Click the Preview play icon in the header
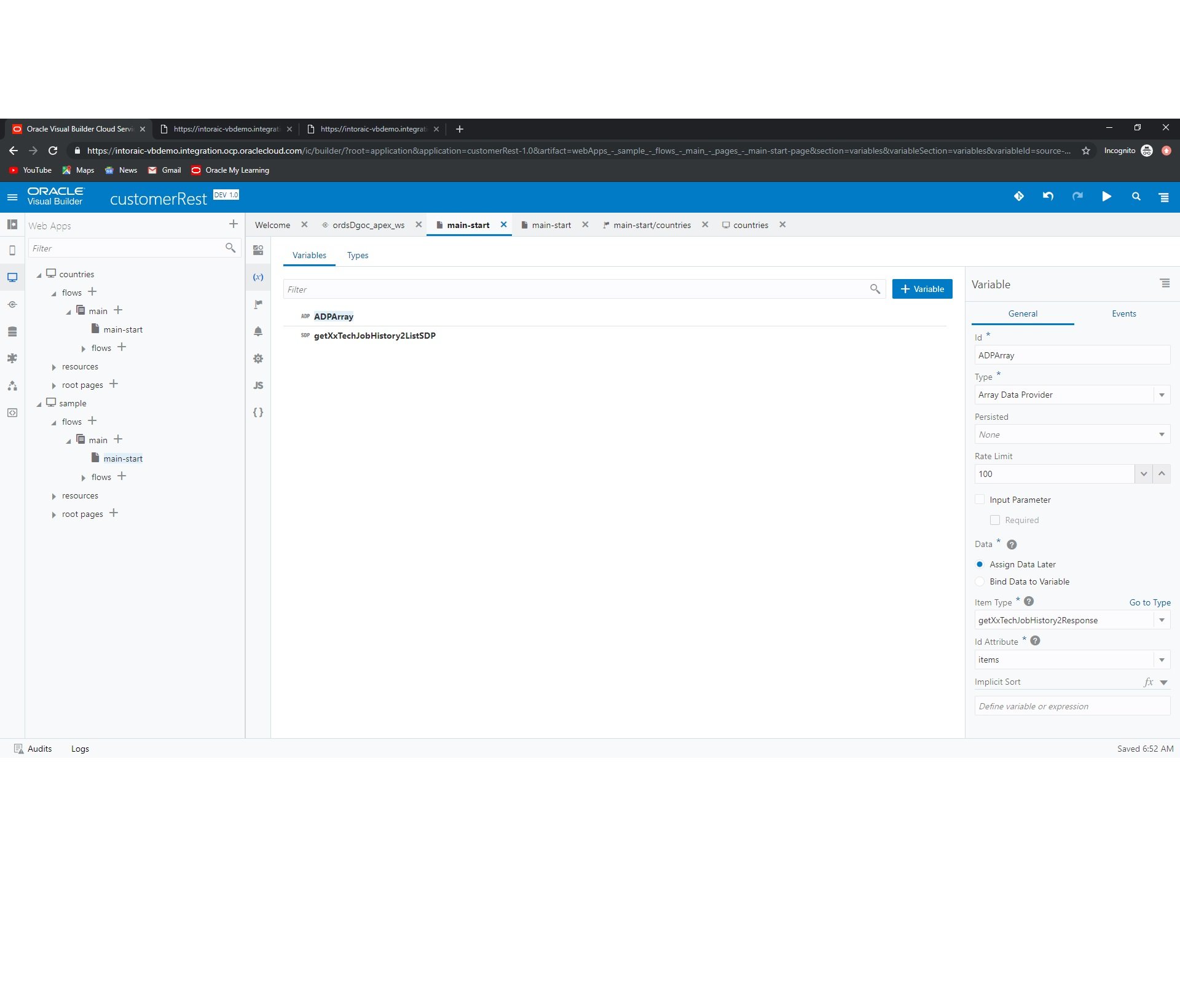 click(1106, 197)
